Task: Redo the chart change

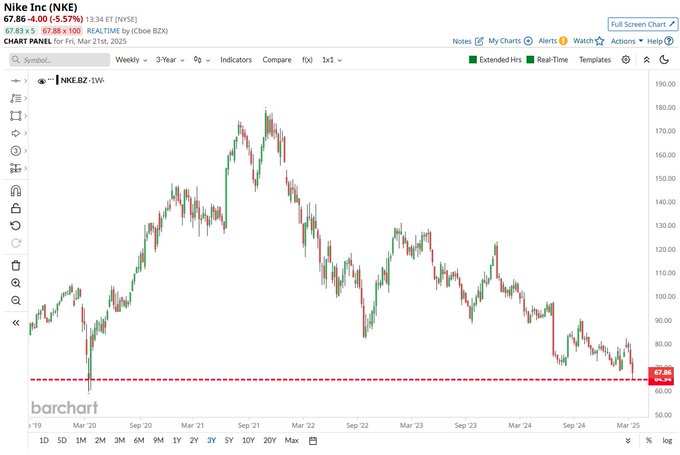Action: tap(16, 243)
